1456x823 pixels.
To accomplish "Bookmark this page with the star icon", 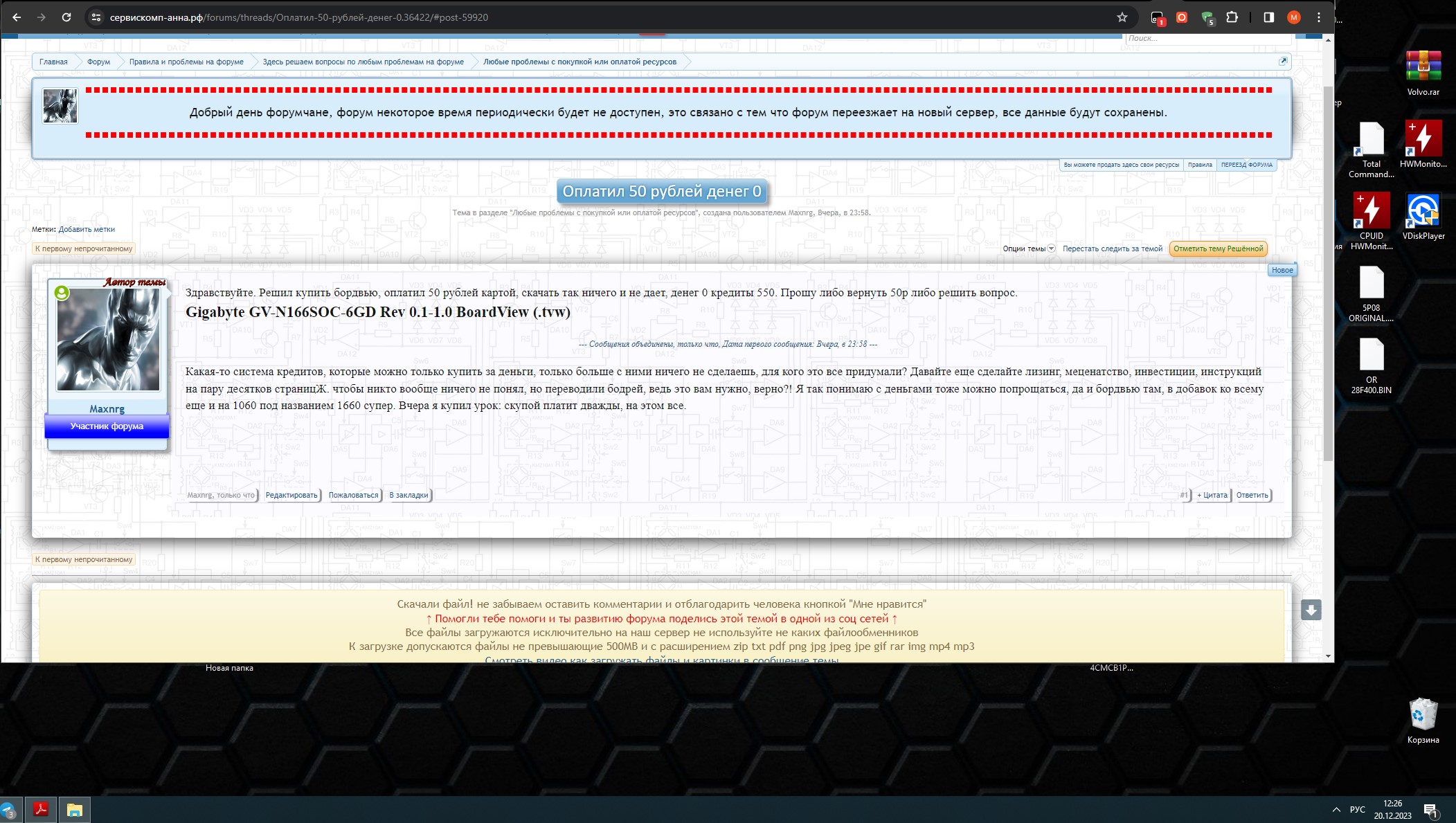I will click(x=1122, y=17).
